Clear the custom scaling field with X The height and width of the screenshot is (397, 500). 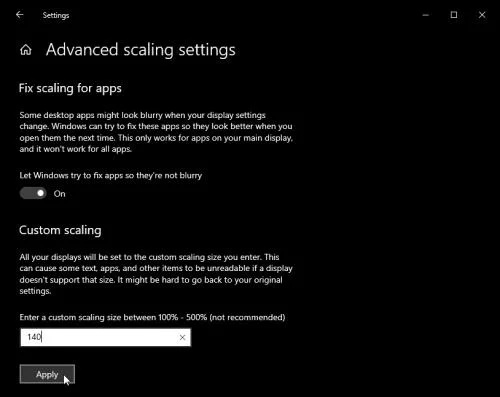(x=182, y=337)
